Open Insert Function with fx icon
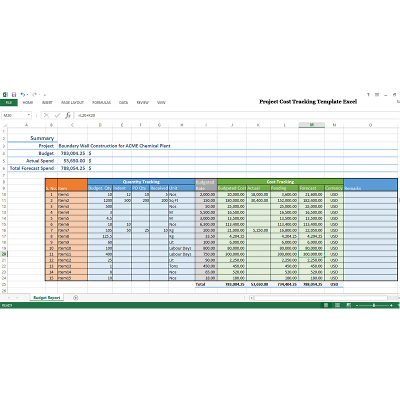400x400 pixels. (68, 115)
